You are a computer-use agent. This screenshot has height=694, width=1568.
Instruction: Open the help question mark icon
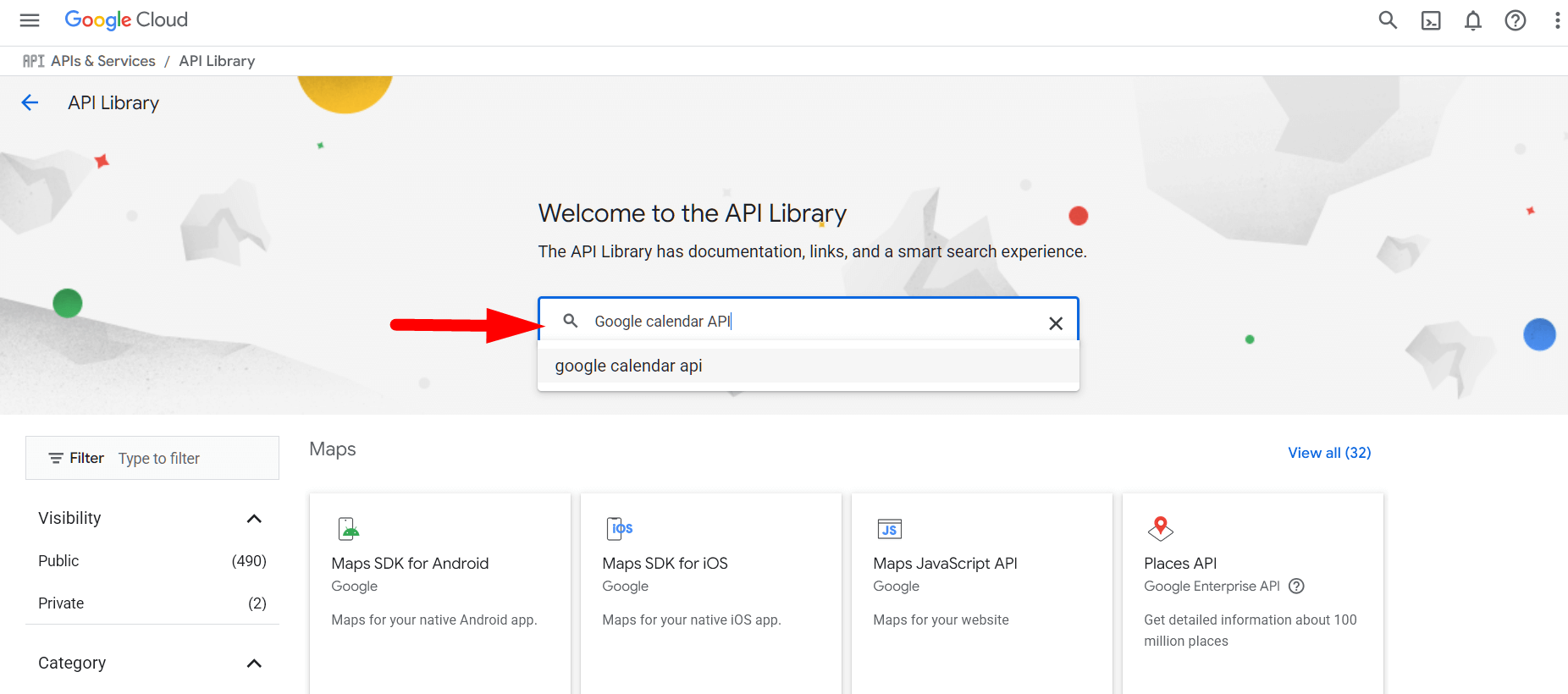click(1516, 20)
